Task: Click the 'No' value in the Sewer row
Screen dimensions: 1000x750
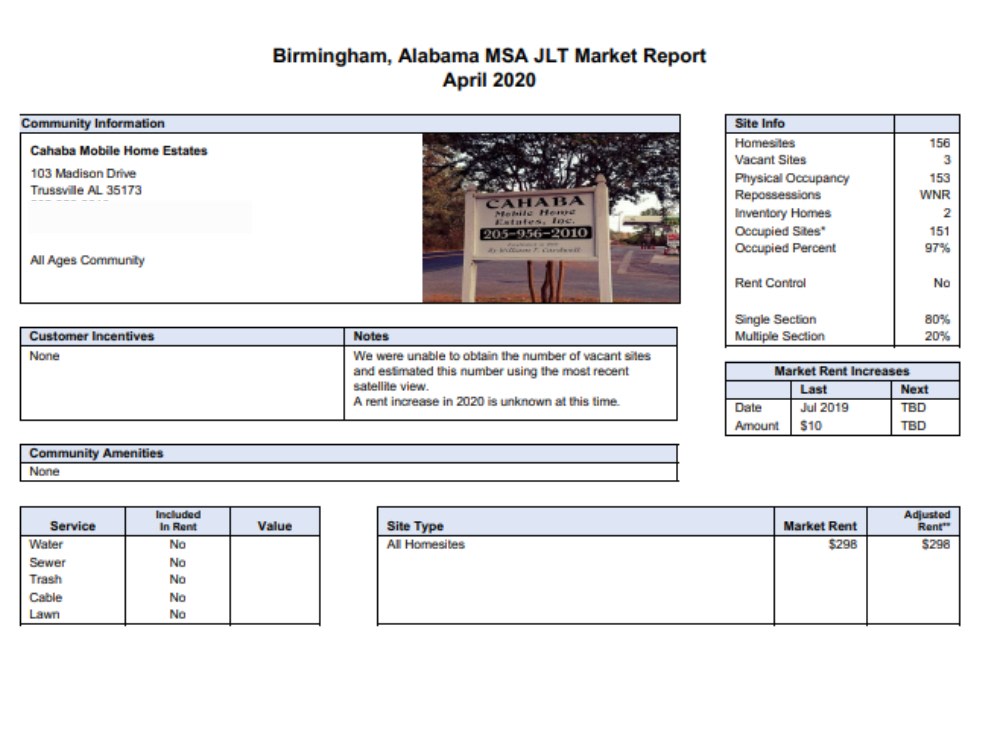Action: (177, 562)
